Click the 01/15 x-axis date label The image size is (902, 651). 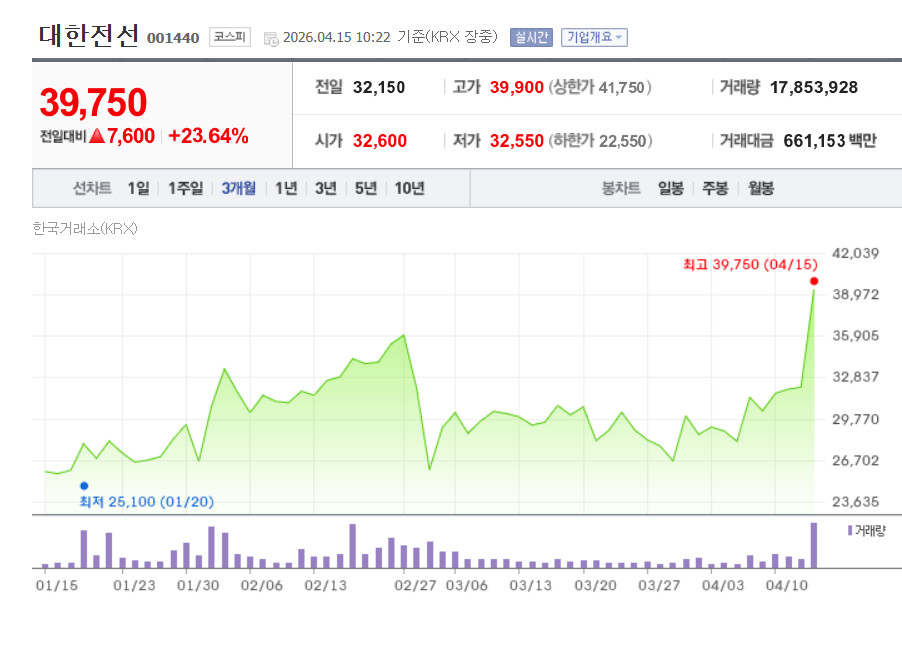(x=56, y=585)
